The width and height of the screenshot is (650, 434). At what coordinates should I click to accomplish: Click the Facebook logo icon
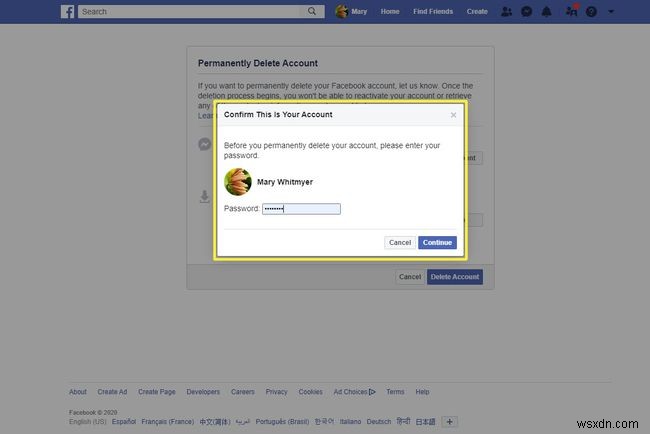(68, 12)
